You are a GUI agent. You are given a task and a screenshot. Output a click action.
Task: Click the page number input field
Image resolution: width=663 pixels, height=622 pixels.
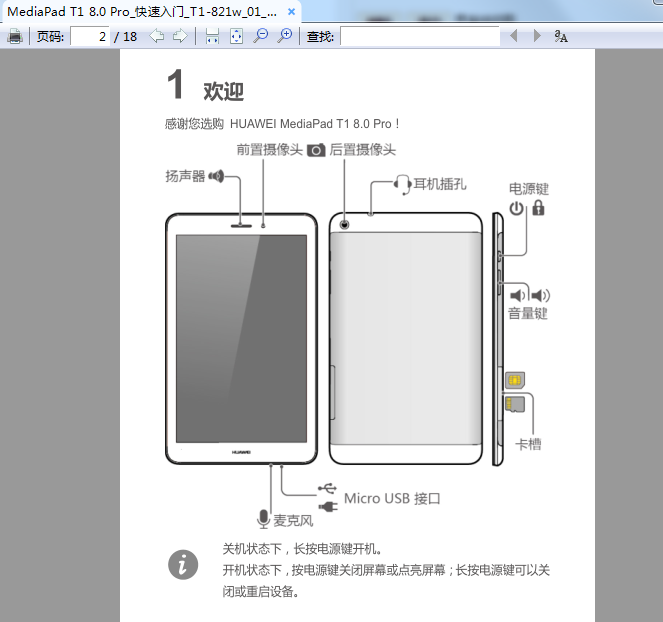[90, 36]
